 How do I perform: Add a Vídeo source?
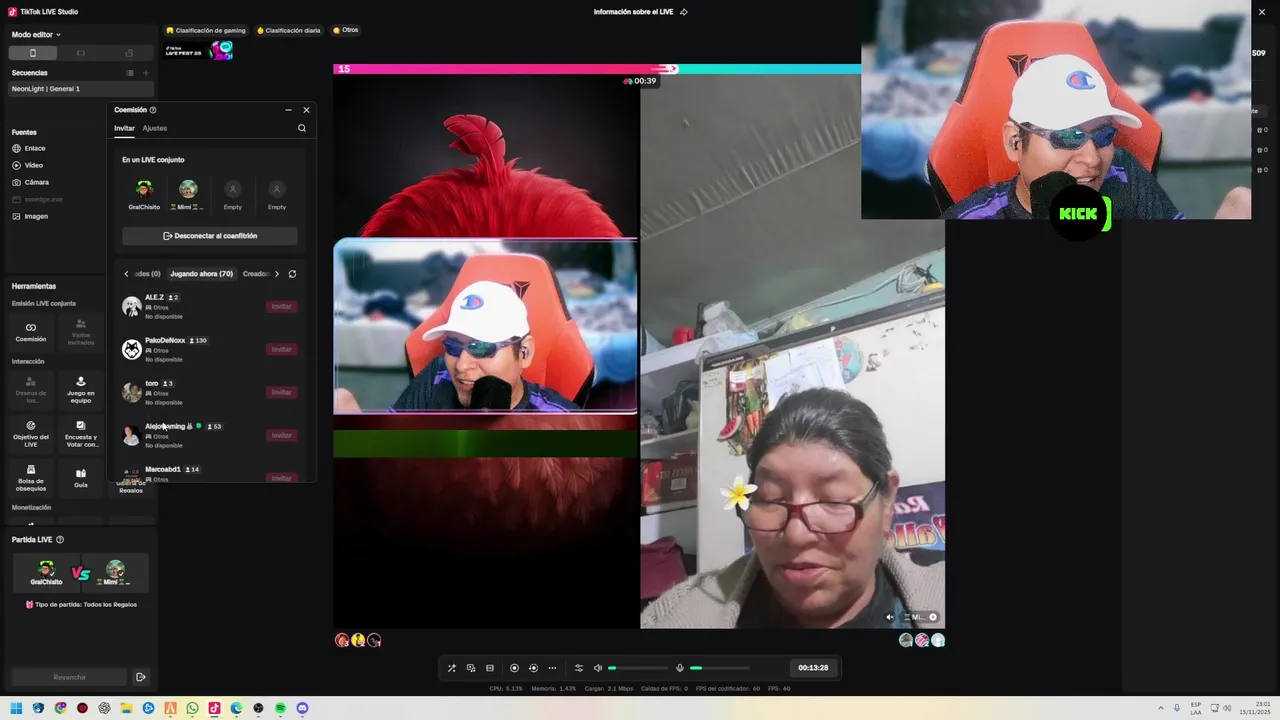coord(28,165)
